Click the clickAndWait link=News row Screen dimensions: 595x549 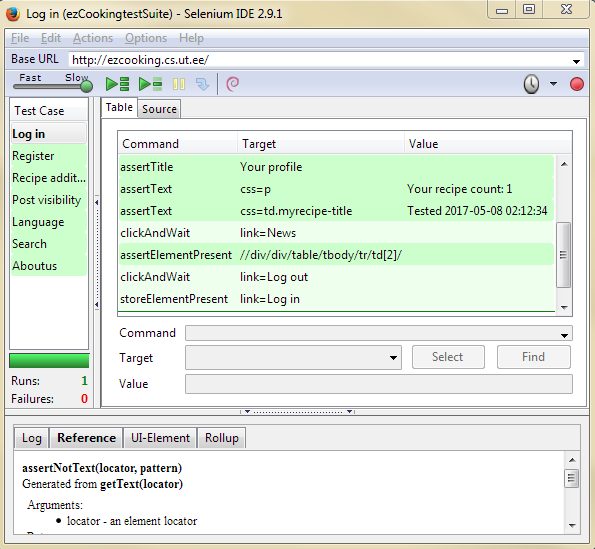336,233
